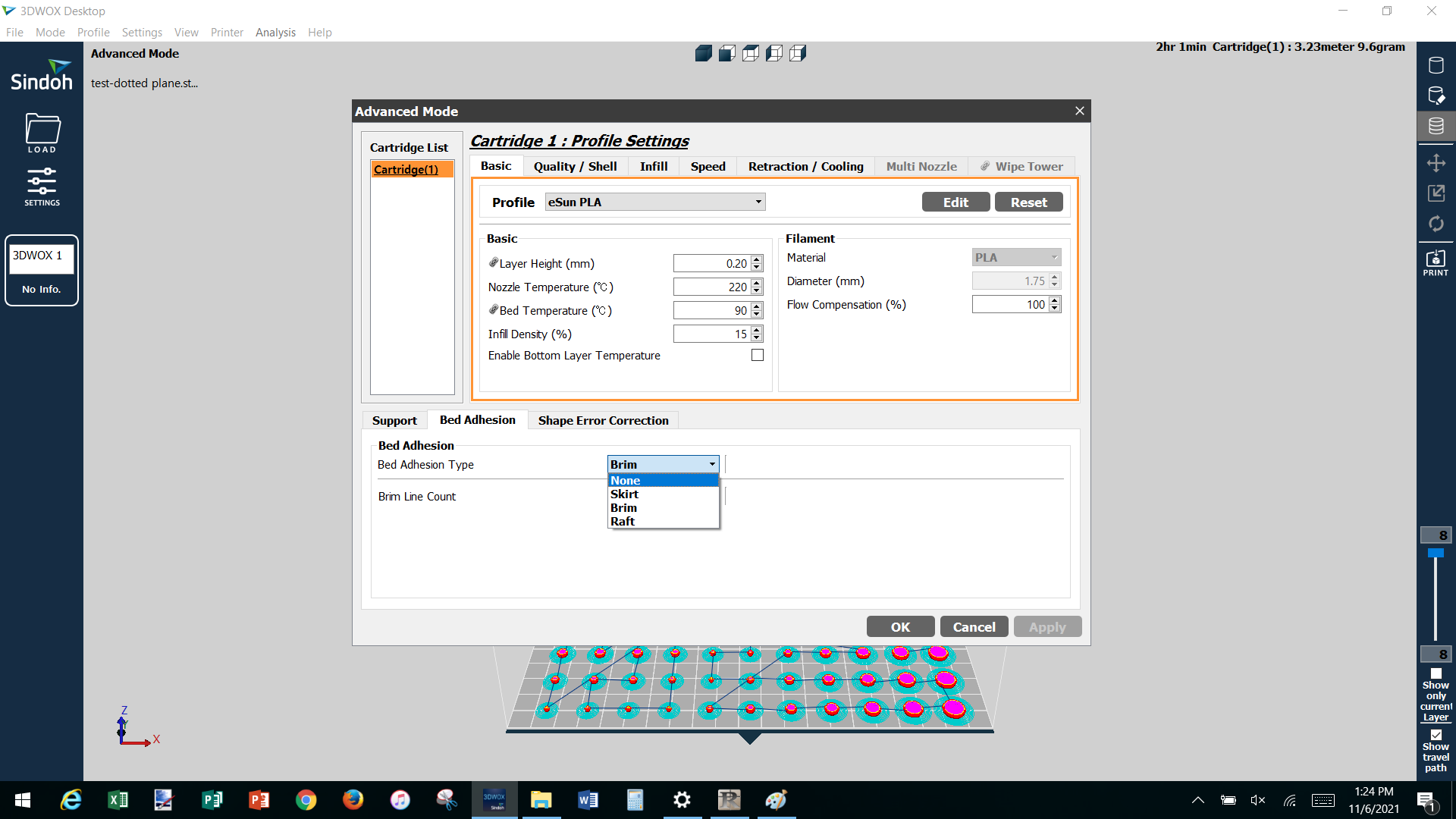1456x819 pixels.
Task: Confirm with the OK button
Action: coord(900,626)
